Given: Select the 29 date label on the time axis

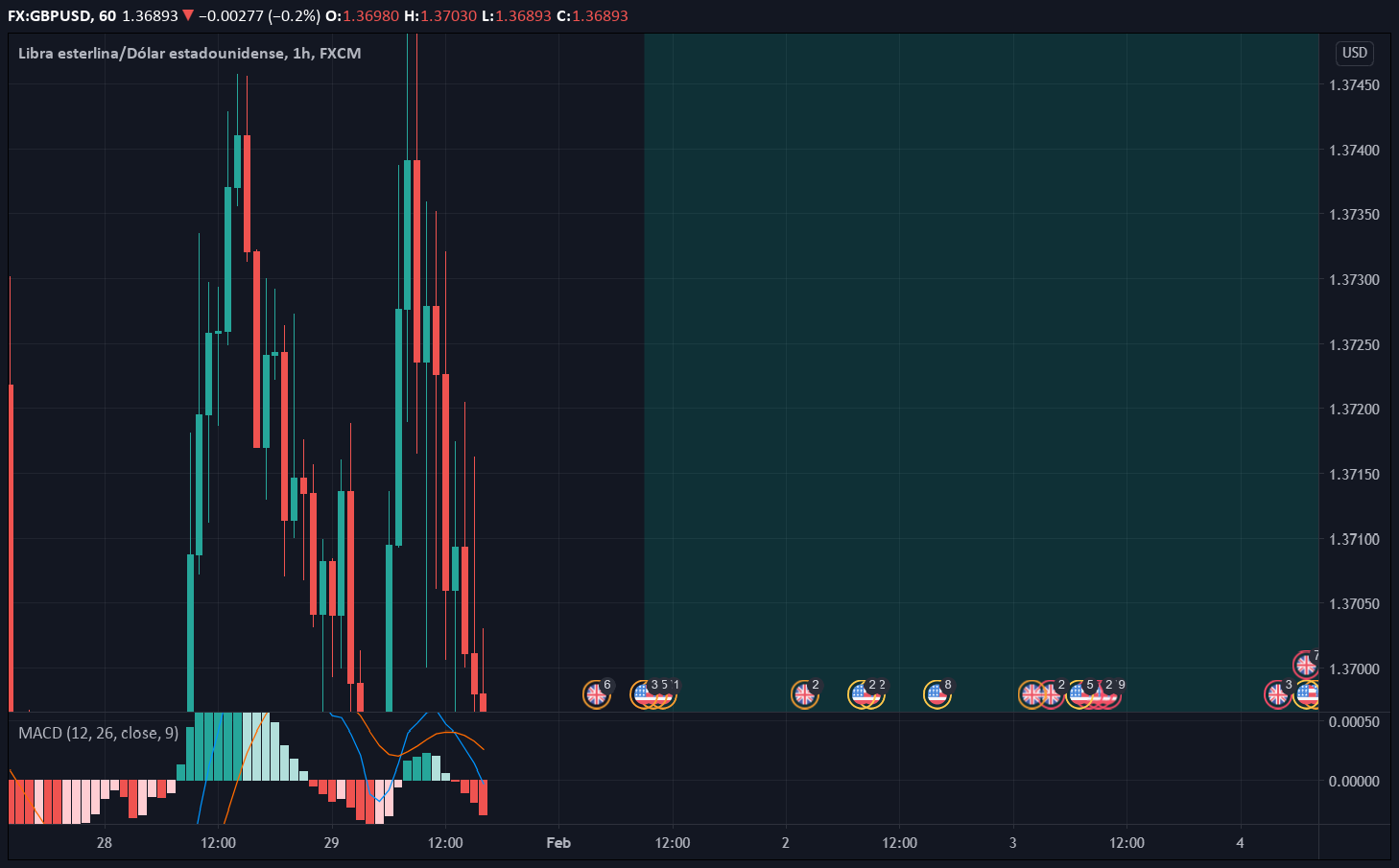Looking at the screenshot, I should coord(331,843).
